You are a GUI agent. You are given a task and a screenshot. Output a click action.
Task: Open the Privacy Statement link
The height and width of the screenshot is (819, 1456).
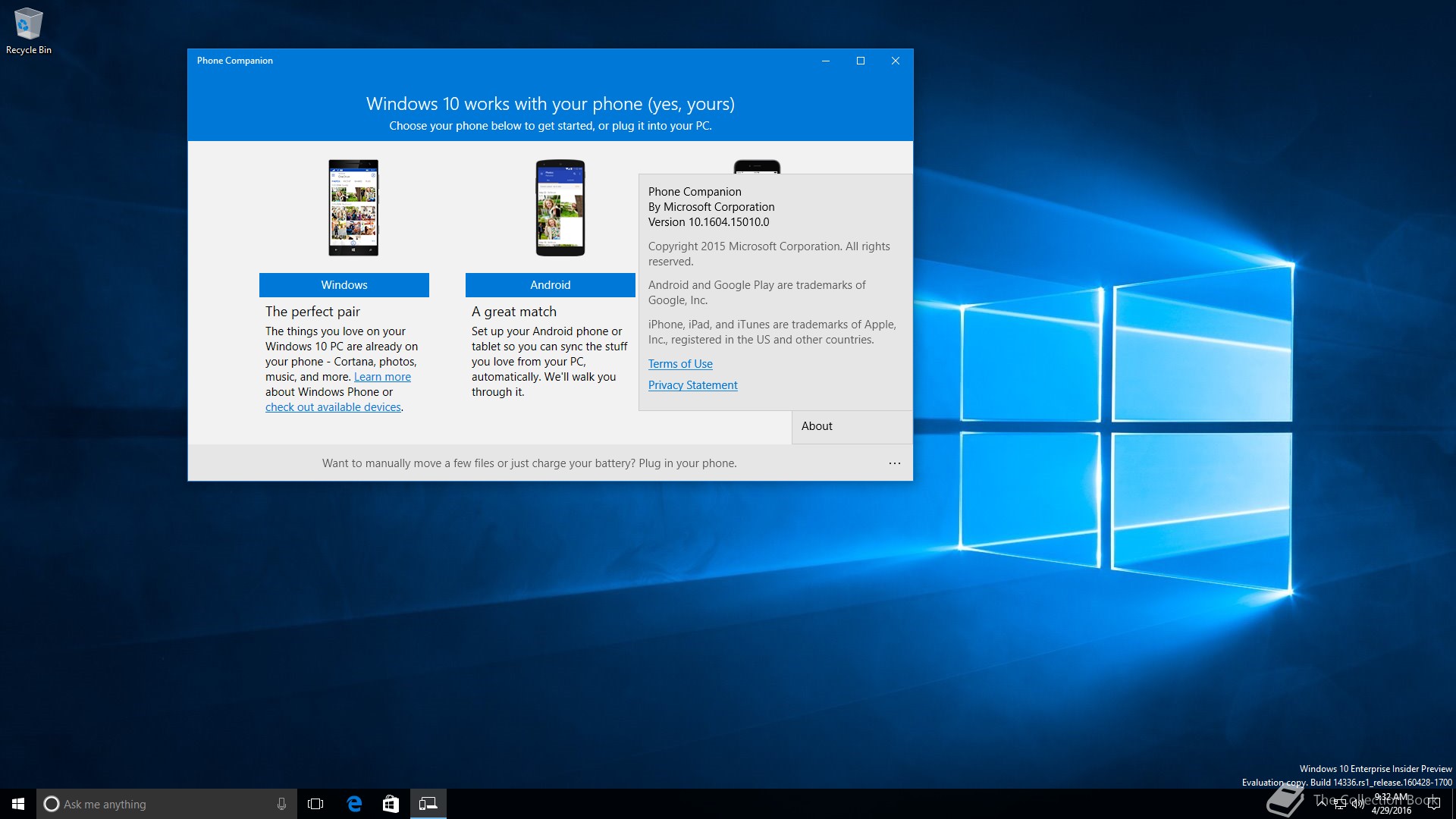tap(692, 385)
